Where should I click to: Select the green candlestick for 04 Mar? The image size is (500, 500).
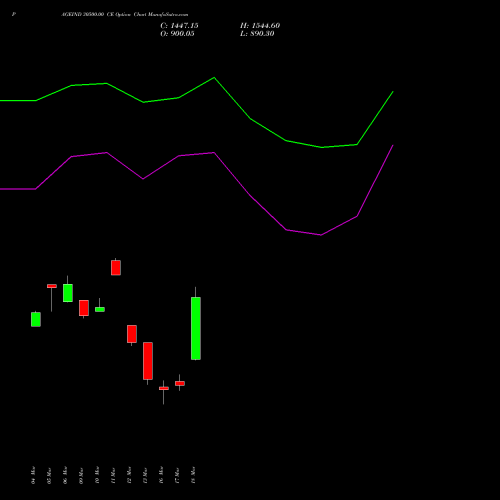(36, 319)
